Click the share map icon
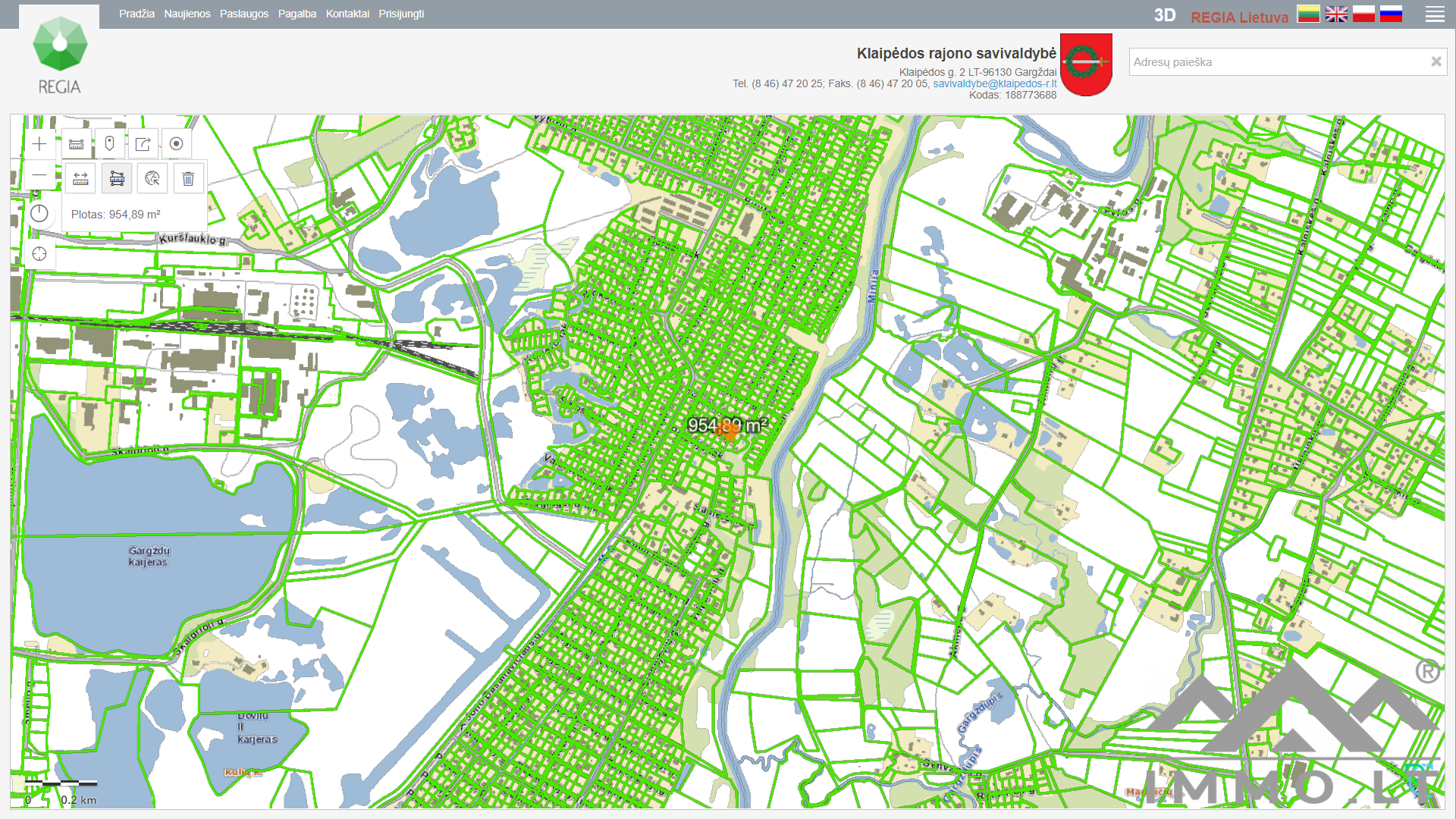Viewport: 1456px width, 819px height. tap(143, 144)
